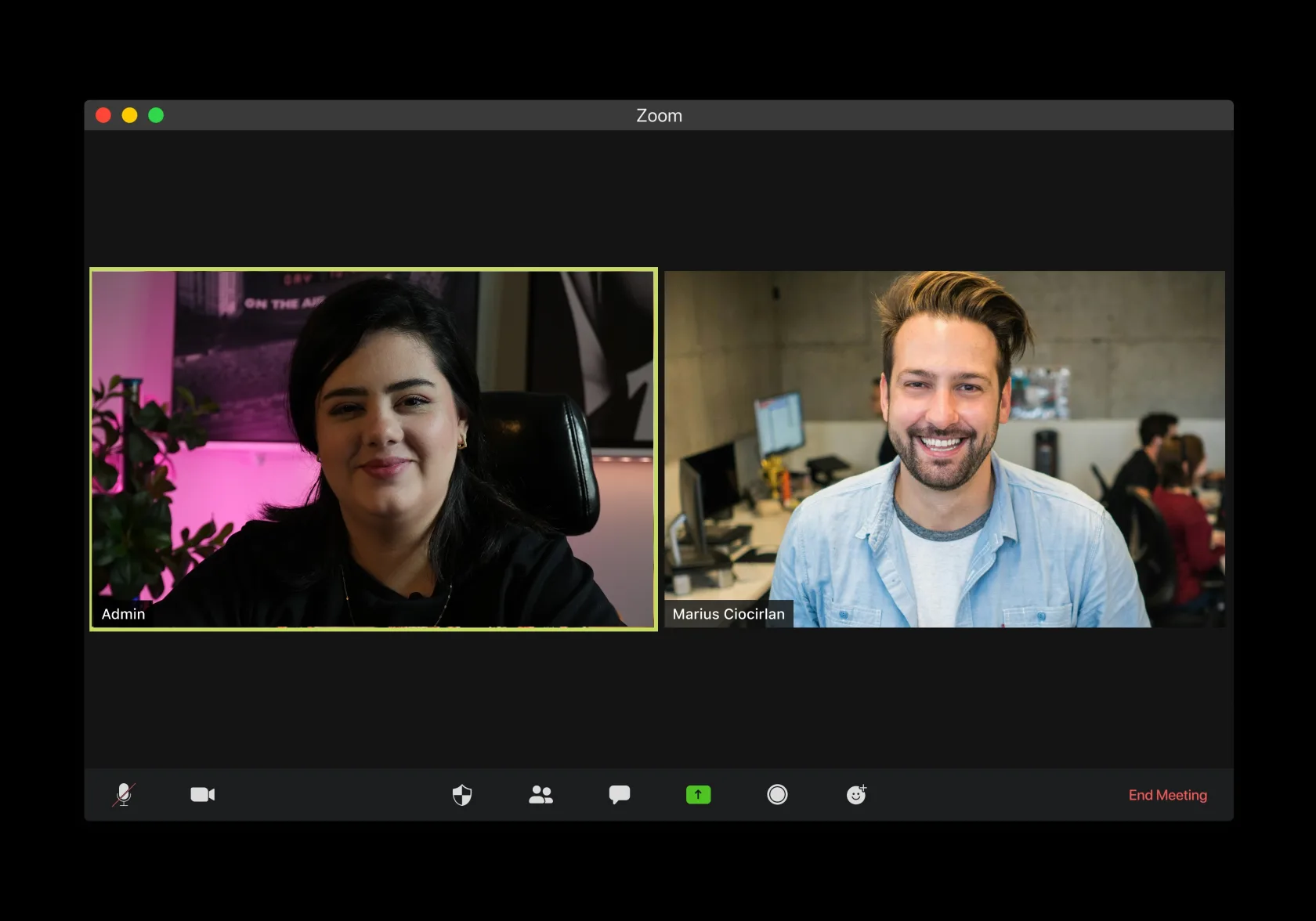The height and width of the screenshot is (921, 1316).
Task: Open the Security shield options
Action: 462,795
